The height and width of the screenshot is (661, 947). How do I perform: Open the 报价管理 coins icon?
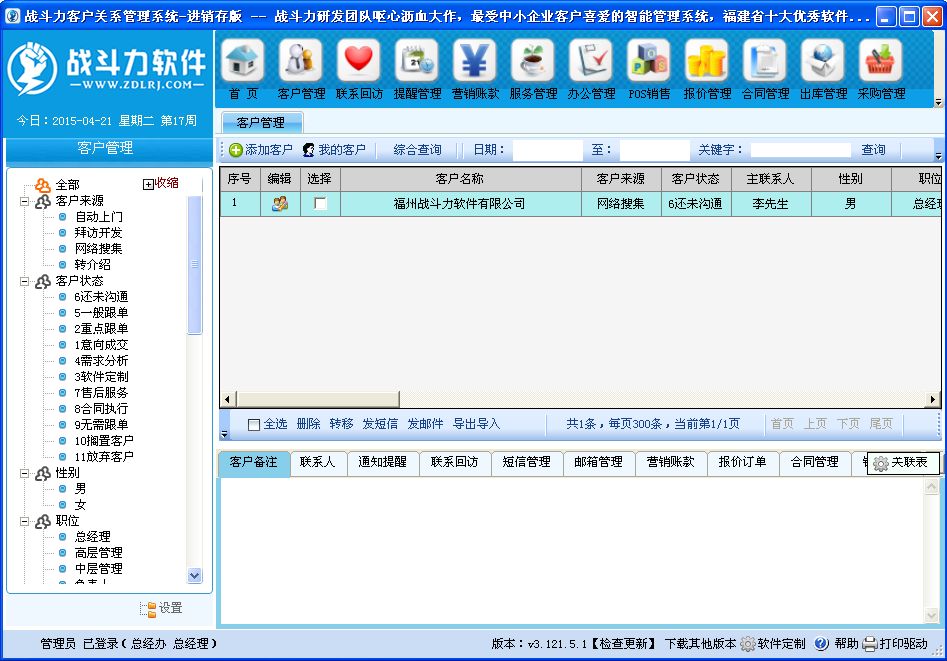click(707, 60)
